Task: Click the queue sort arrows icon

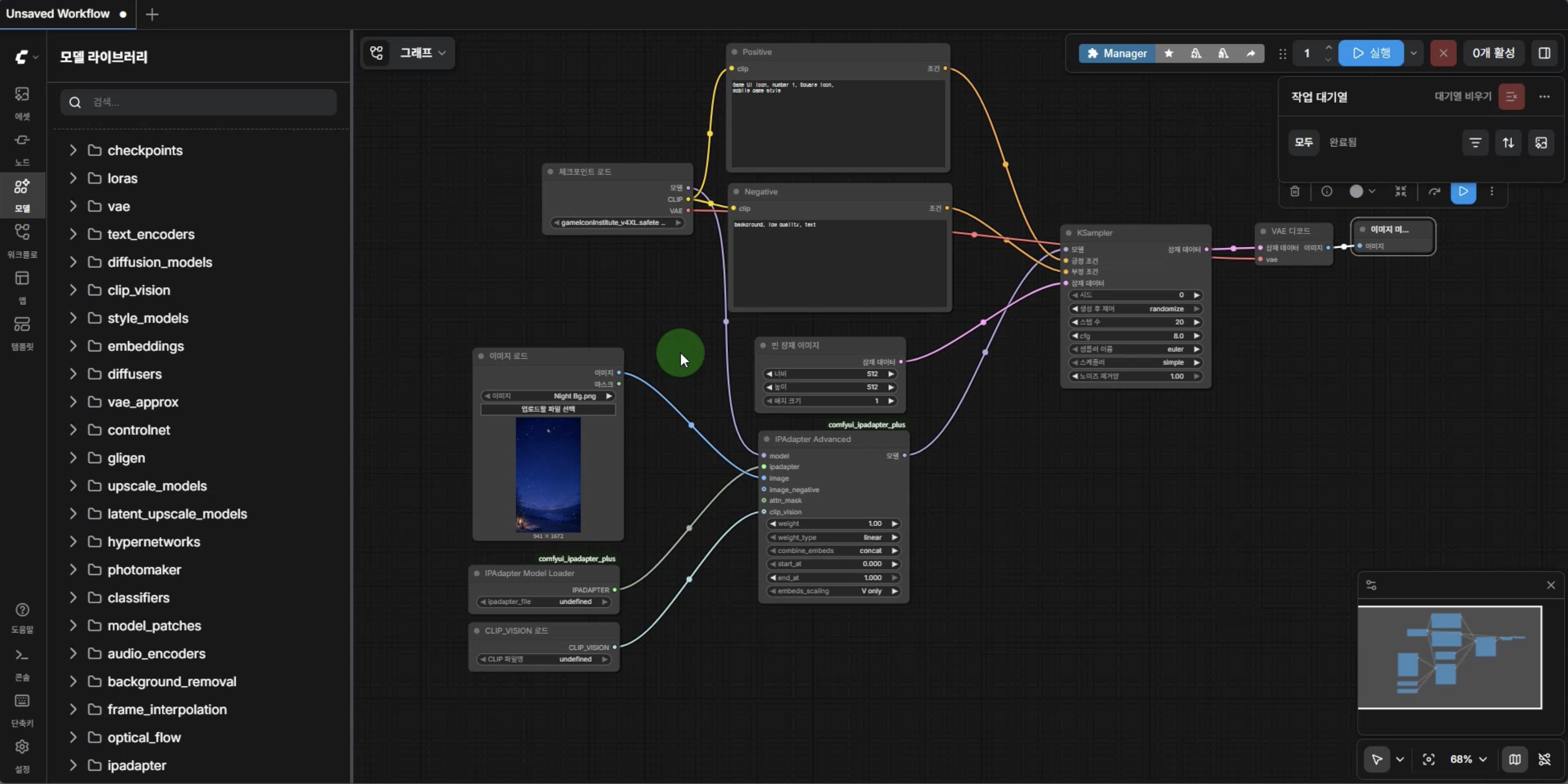Action: (x=1508, y=142)
